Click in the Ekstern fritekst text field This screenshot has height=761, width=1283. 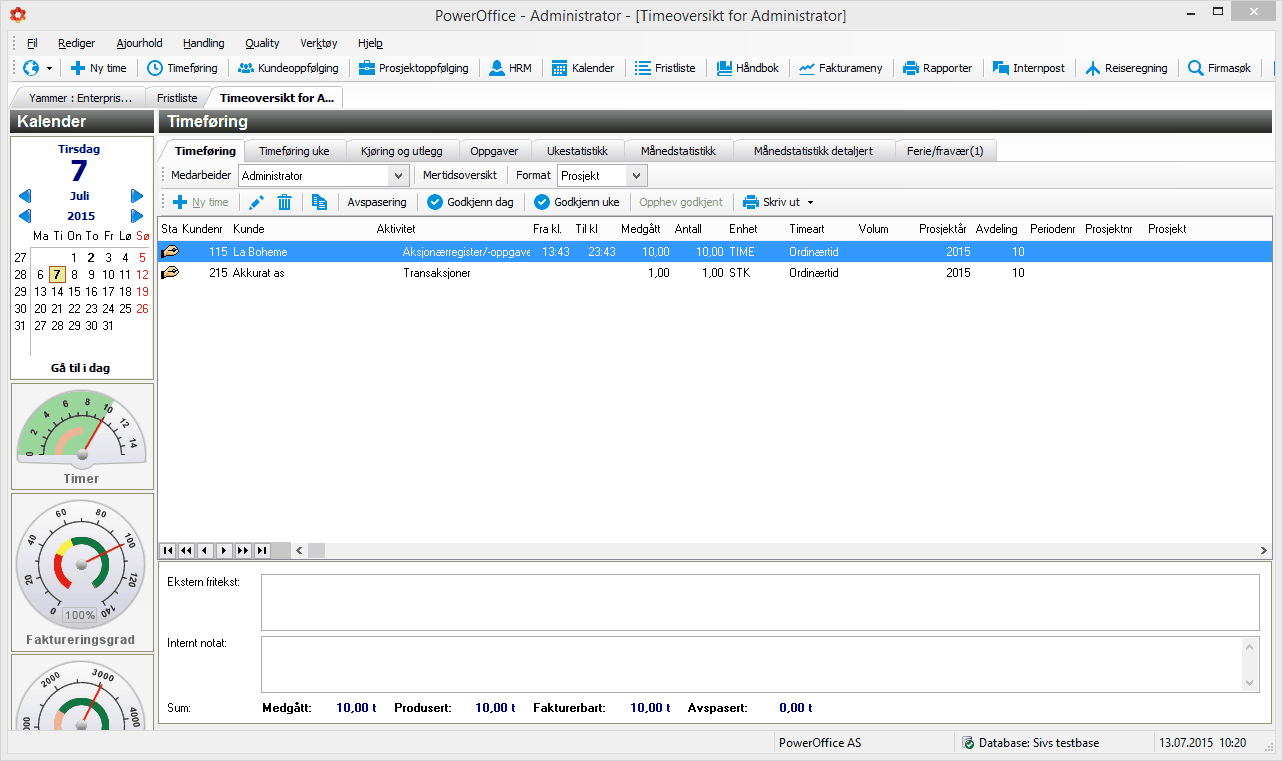(x=759, y=601)
